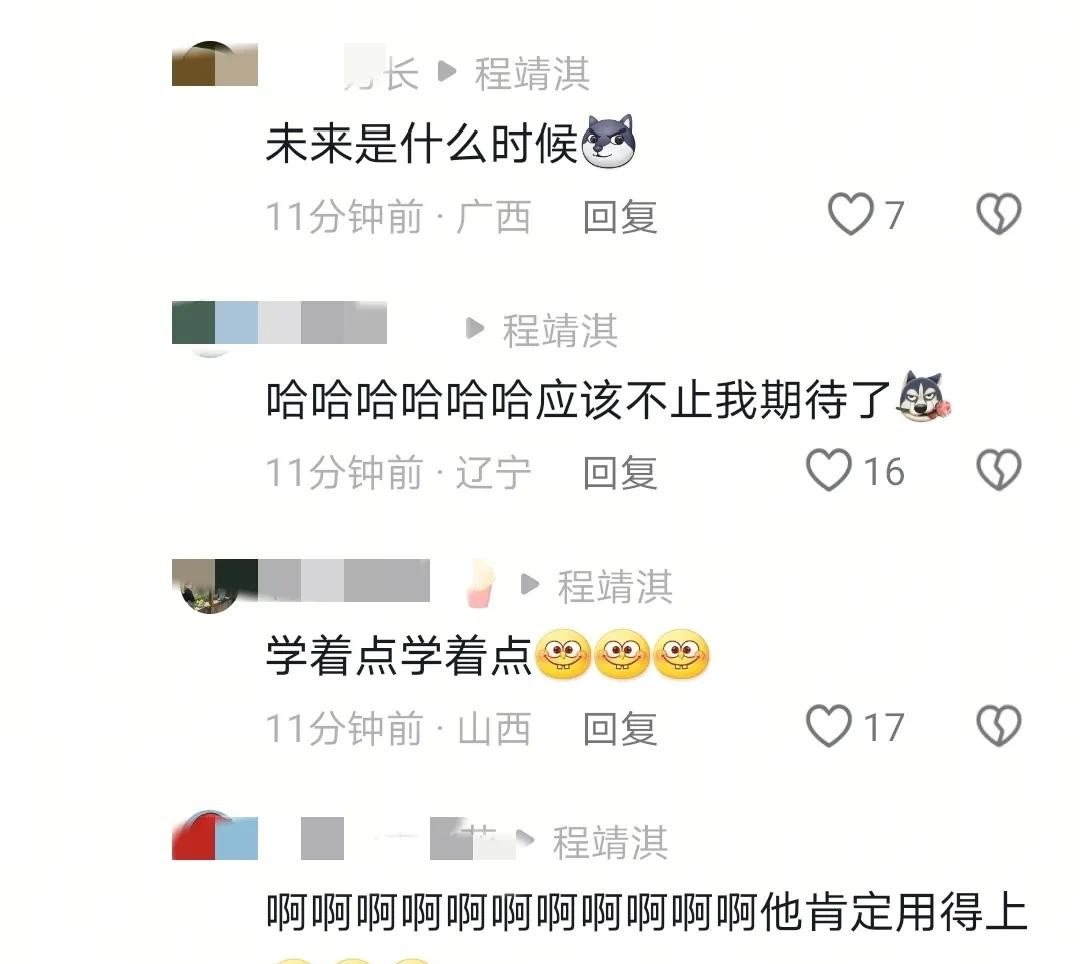Open the red and blue avatar of fourth commenter

[x=214, y=836]
